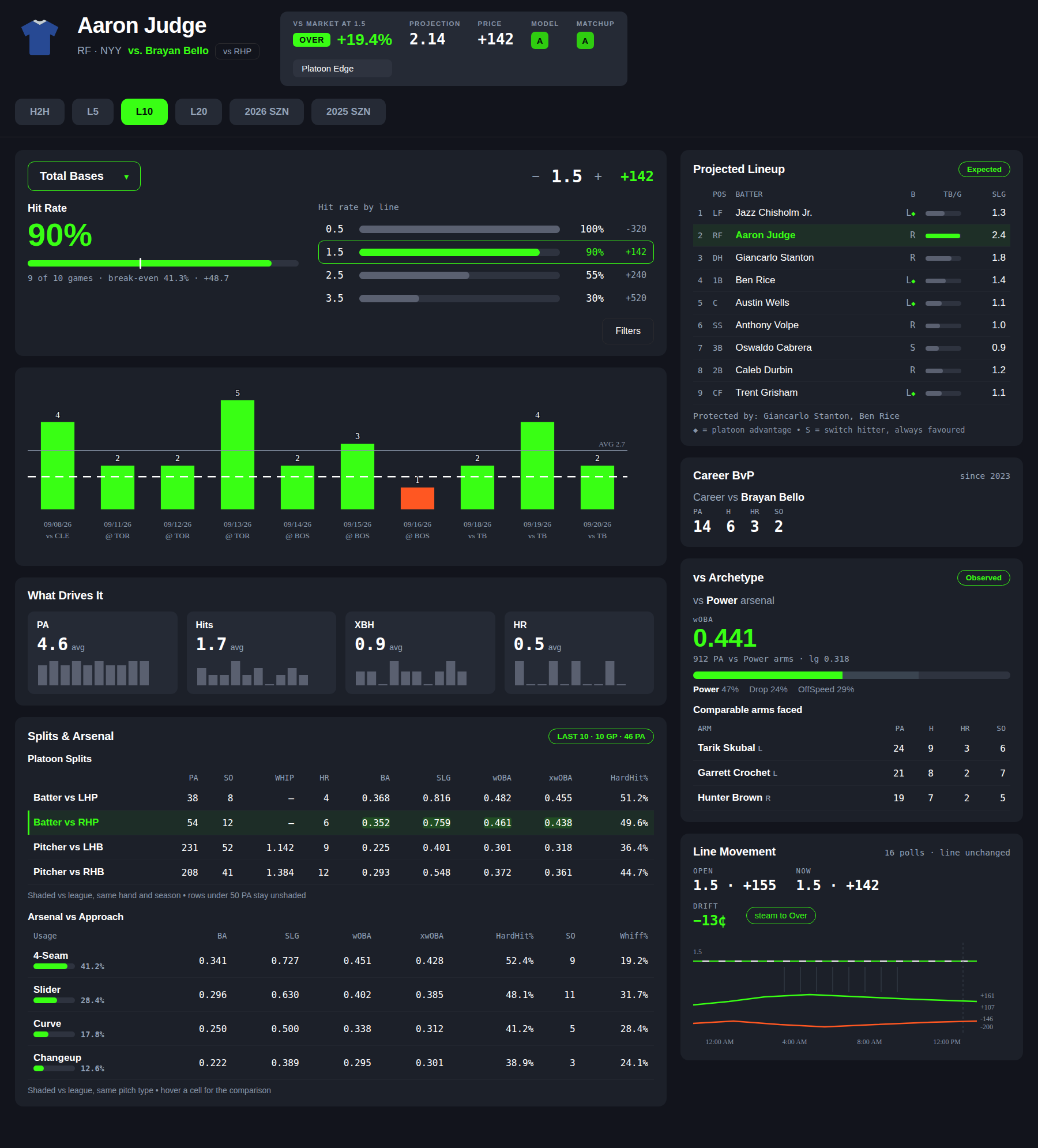The height and width of the screenshot is (1148, 1038).
Task: Click the Hits drivers card
Action: [261, 652]
